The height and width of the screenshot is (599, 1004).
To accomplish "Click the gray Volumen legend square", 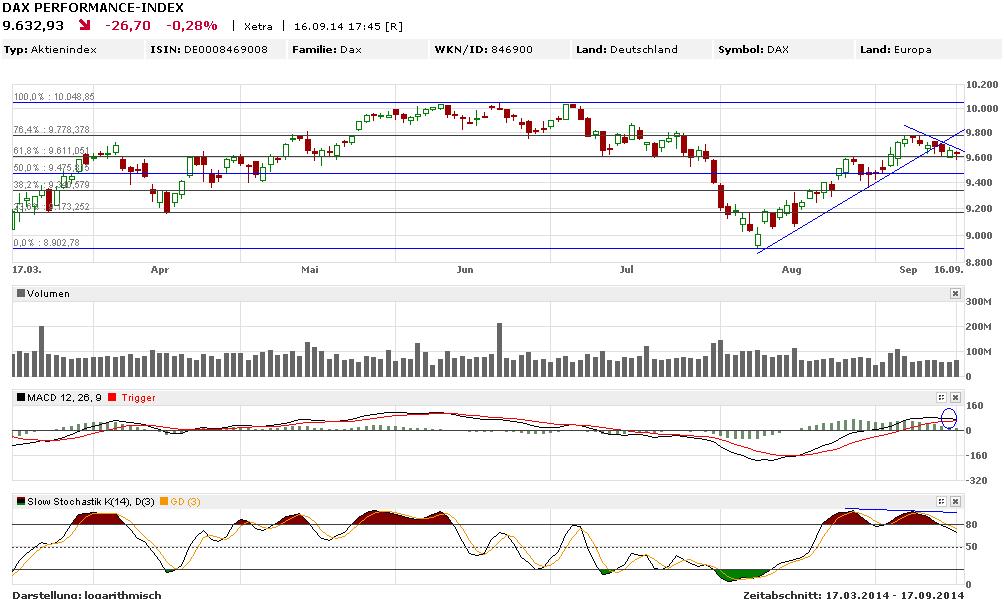I will pos(21,293).
